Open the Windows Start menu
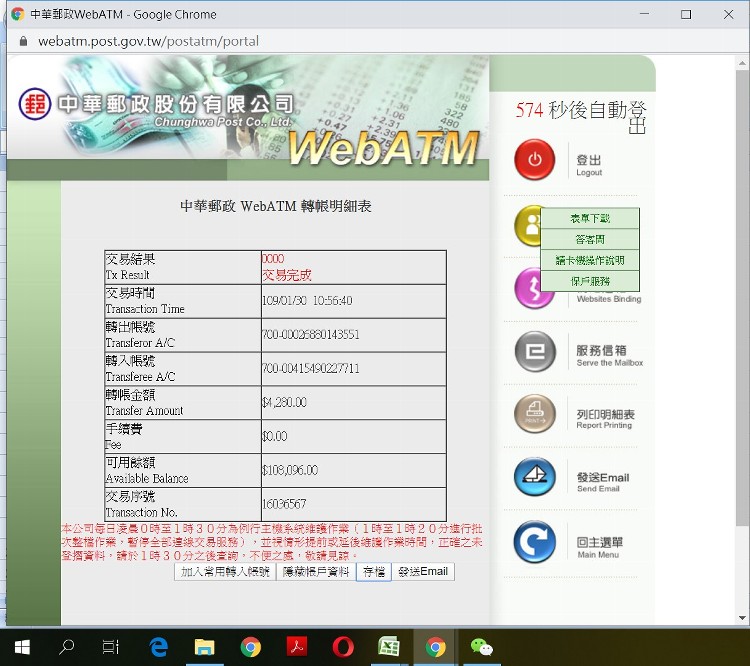 coord(22,647)
